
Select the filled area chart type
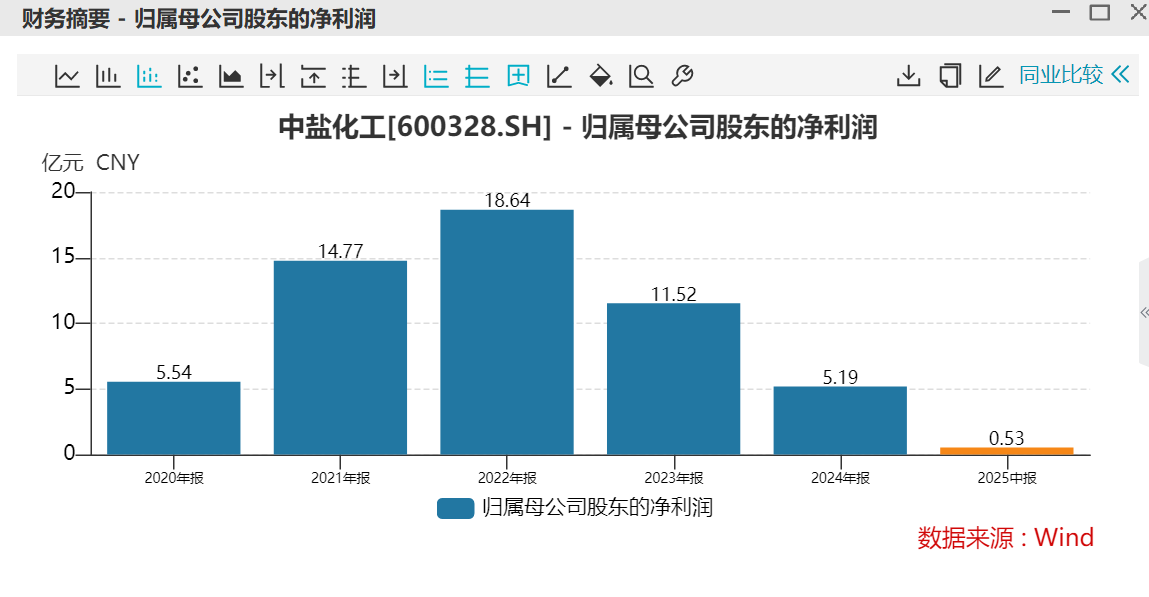click(x=231, y=75)
